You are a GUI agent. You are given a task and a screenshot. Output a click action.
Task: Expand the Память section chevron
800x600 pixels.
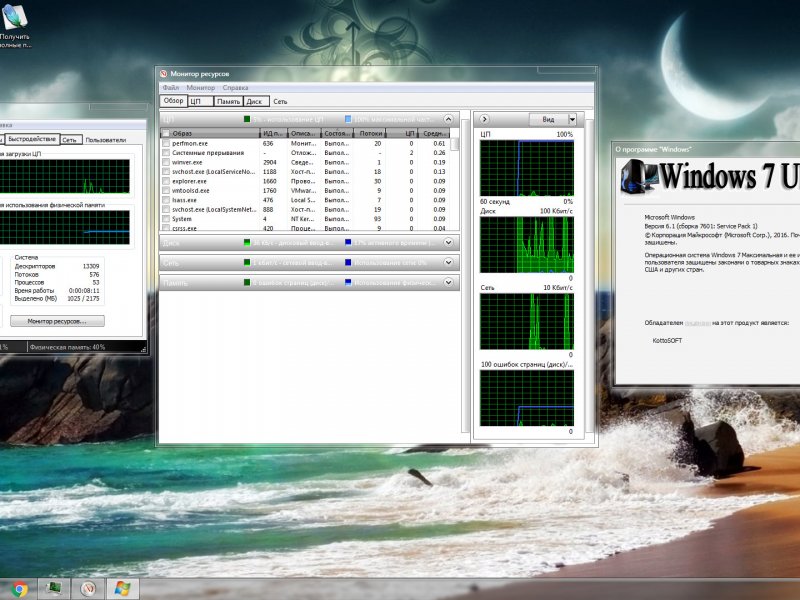[448, 282]
